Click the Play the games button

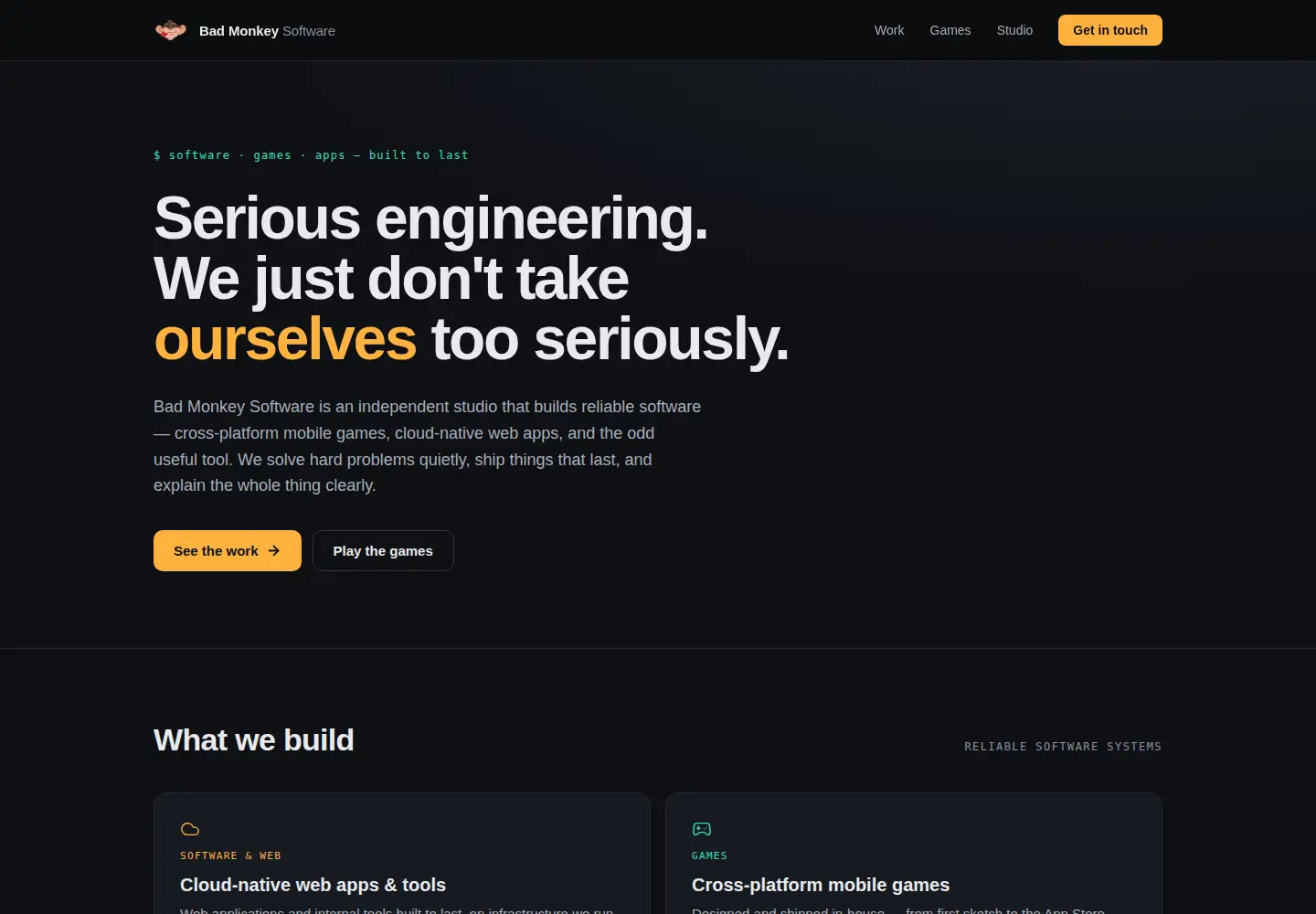(383, 550)
